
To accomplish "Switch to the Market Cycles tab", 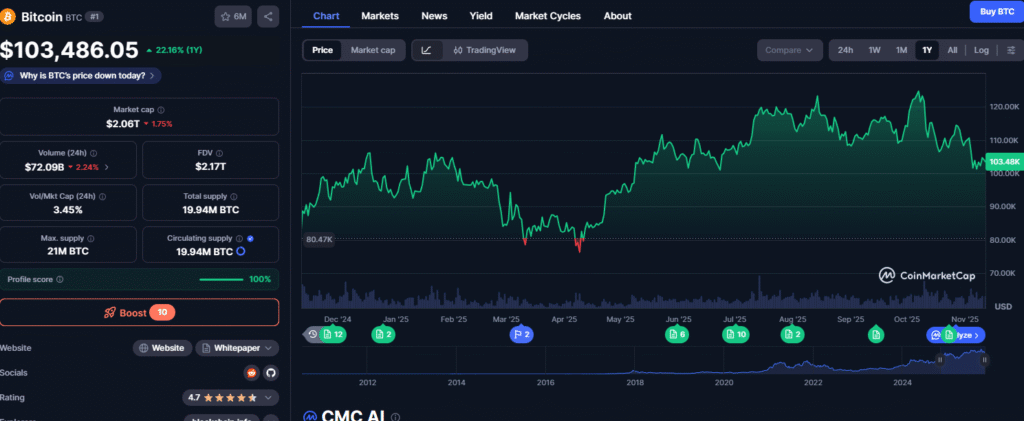I will click(x=548, y=16).
